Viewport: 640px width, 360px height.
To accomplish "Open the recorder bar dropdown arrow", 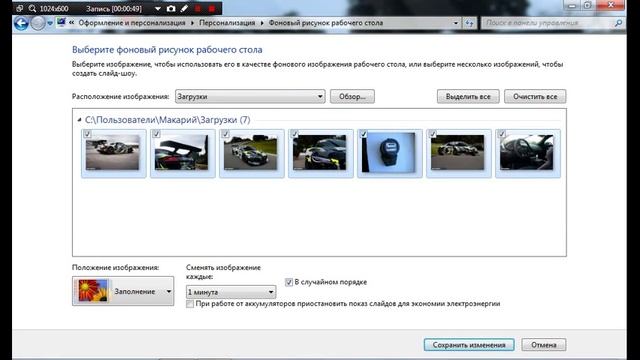I will (x=158, y=9).
